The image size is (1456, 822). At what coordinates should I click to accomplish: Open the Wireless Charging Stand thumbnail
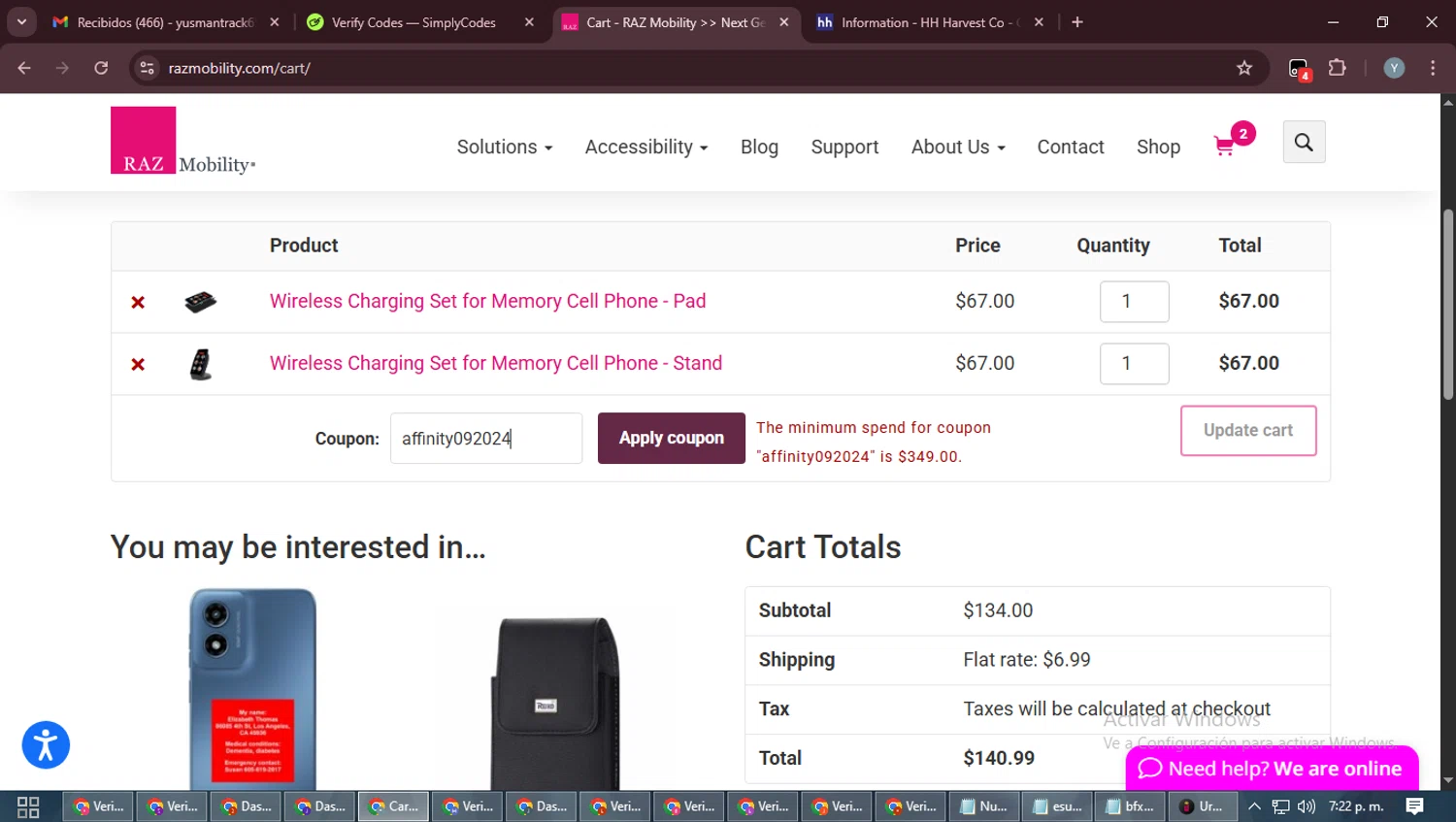click(201, 364)
